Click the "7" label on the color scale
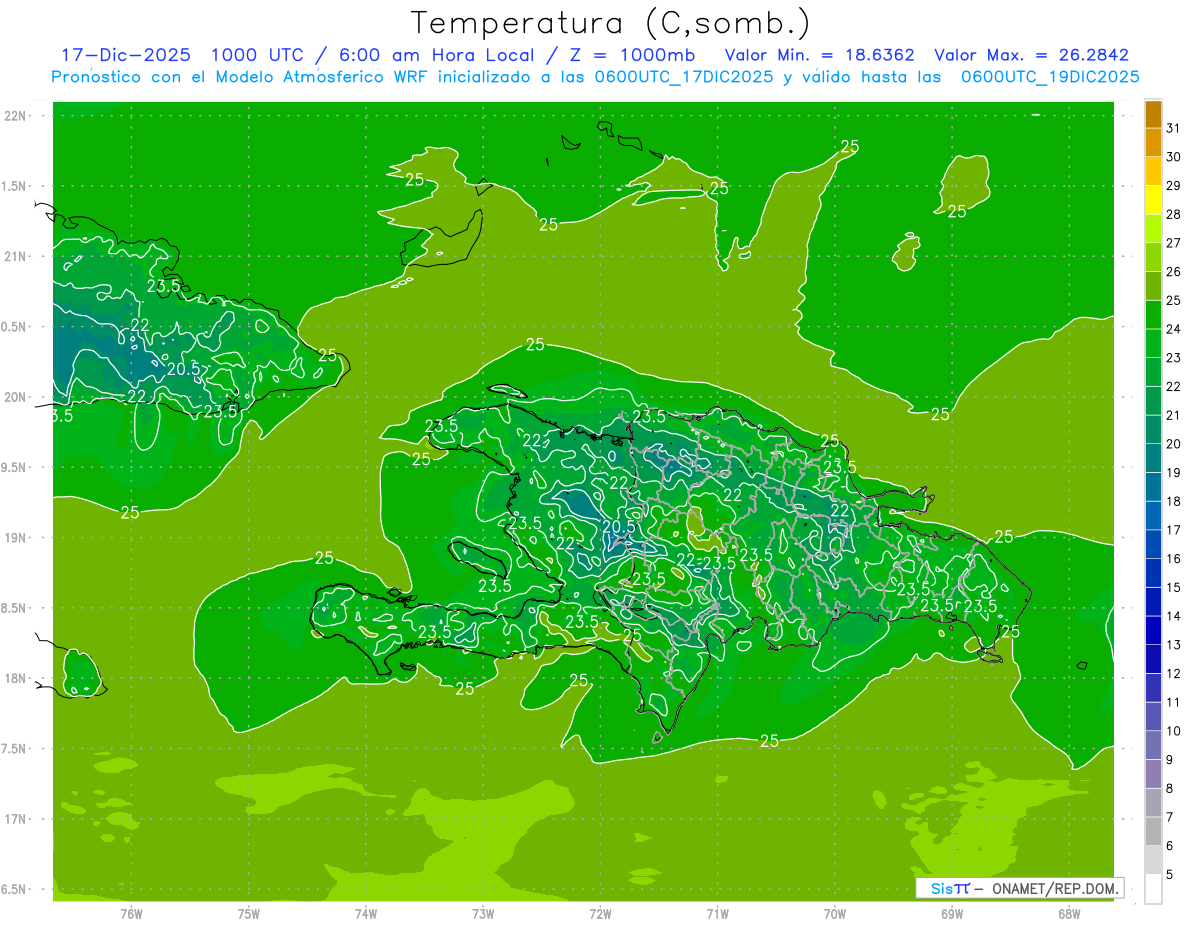Viewport: 1200px width, 927px height. [1170, 817]
